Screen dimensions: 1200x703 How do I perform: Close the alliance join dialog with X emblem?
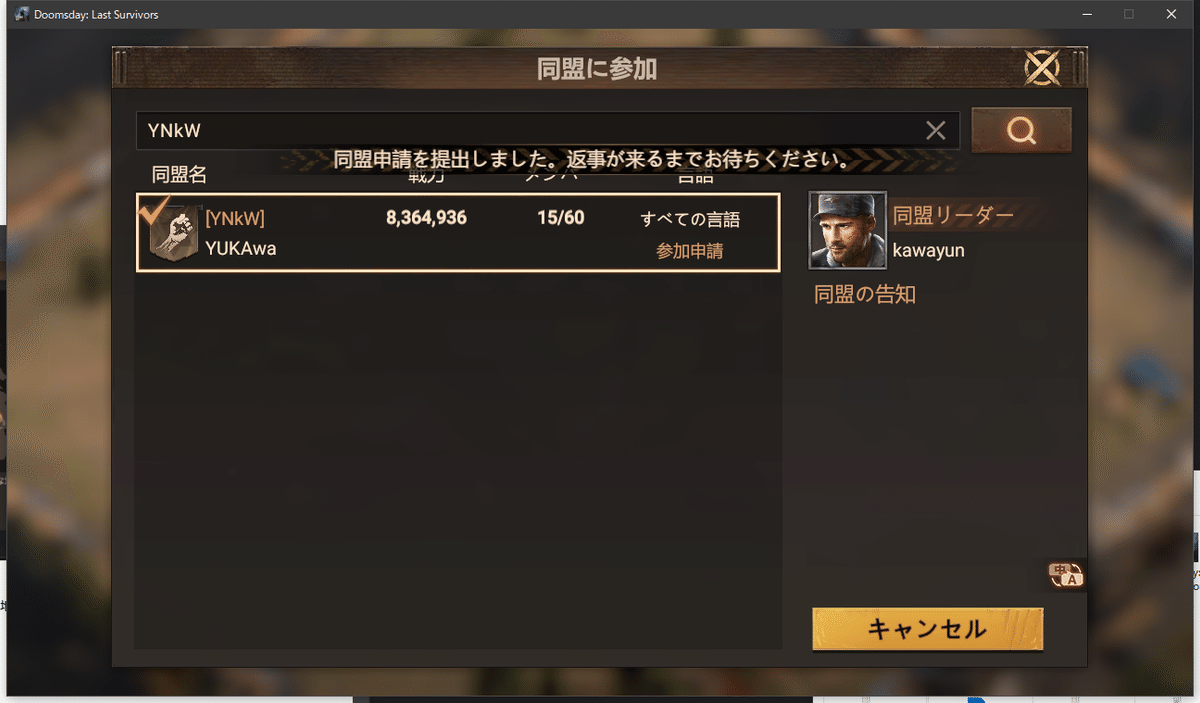(1042, 68)
